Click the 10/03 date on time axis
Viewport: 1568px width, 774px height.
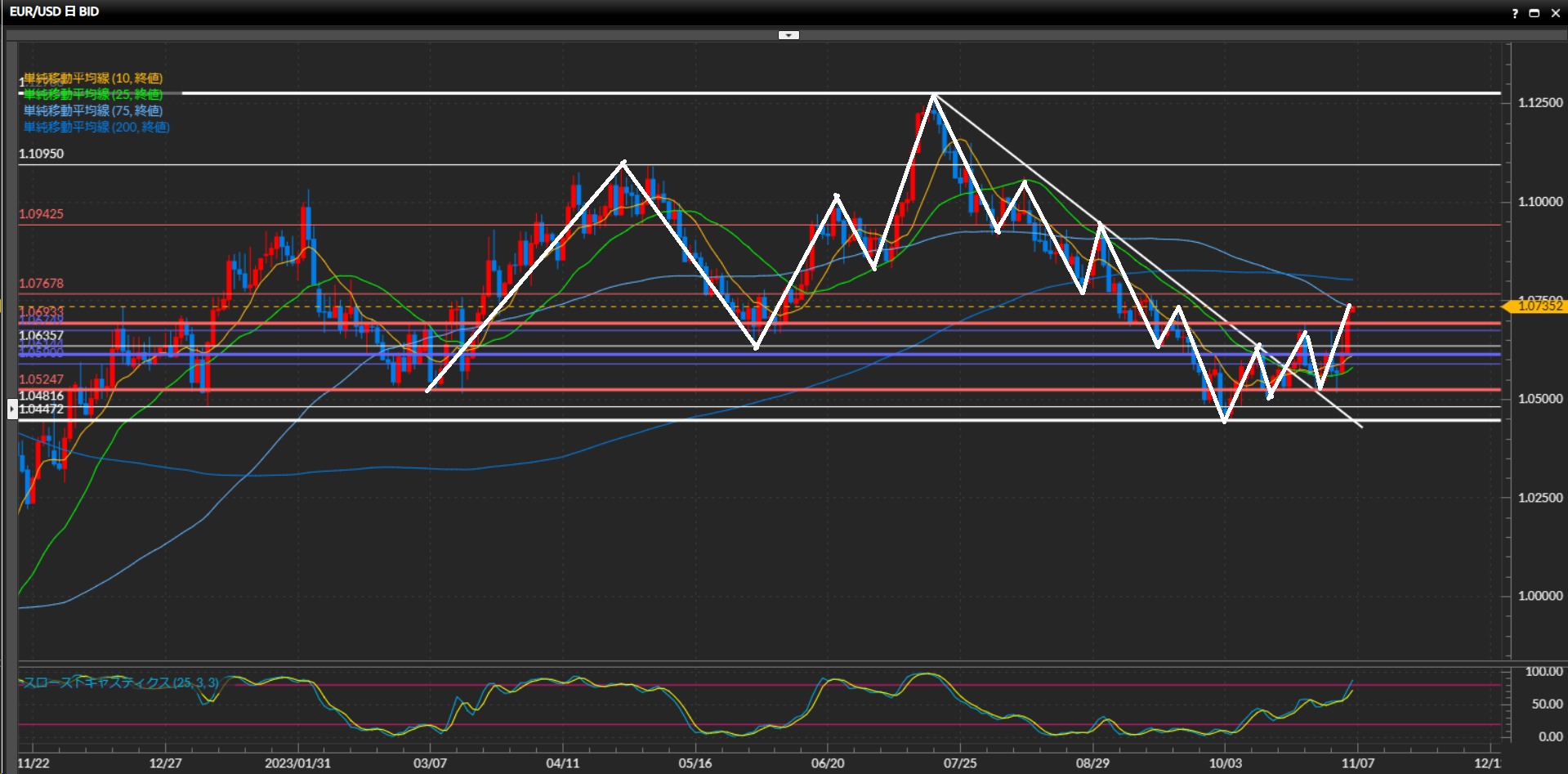pos(1225,763)
